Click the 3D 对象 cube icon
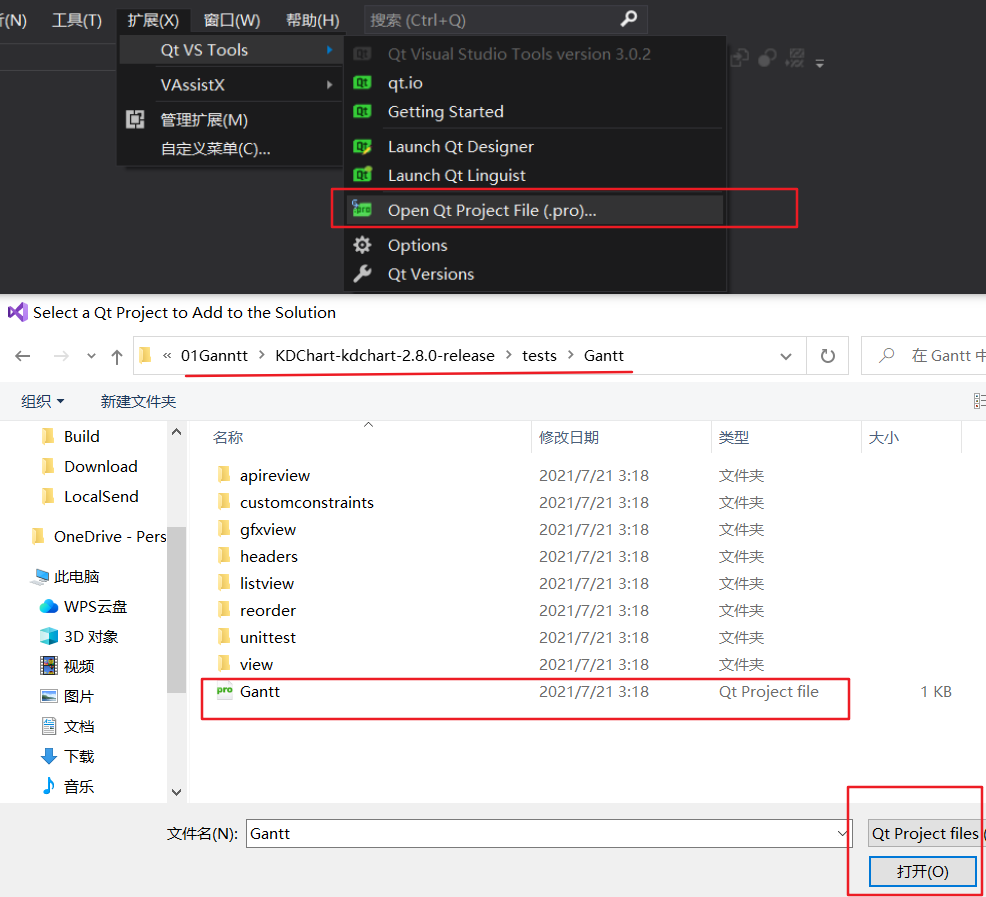The height and width of the screenshot is (897, 986). click(48, 636)
